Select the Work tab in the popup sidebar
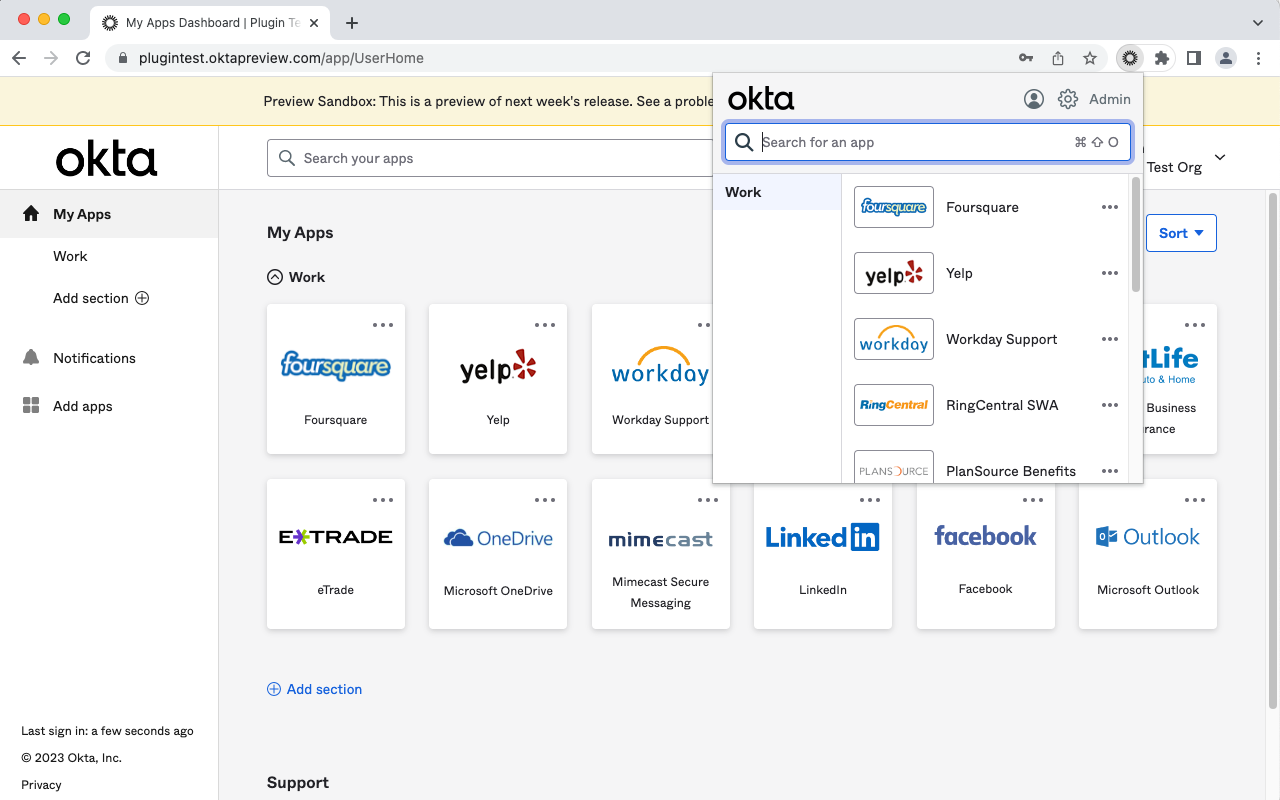1280x800 pixels. click(x=743, y=192)
